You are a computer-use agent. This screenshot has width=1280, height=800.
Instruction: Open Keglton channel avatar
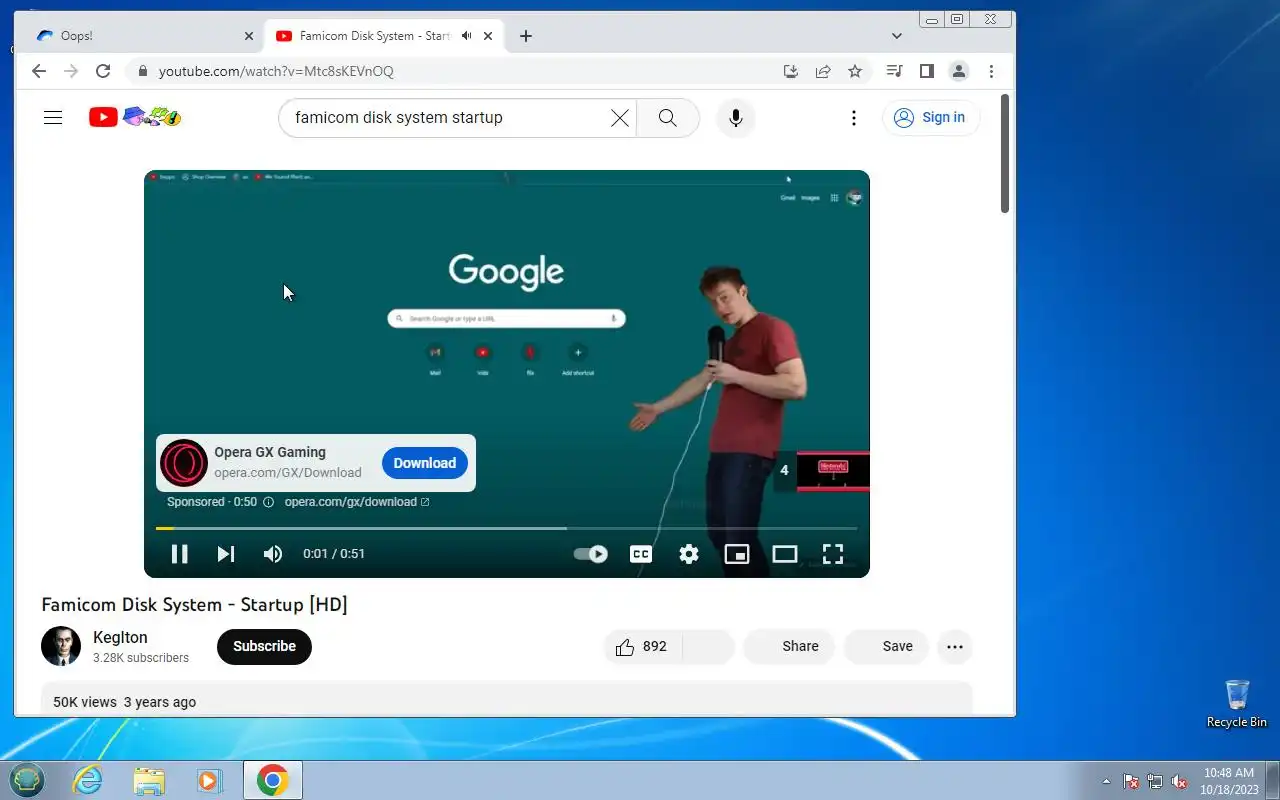tap(61, 646)
